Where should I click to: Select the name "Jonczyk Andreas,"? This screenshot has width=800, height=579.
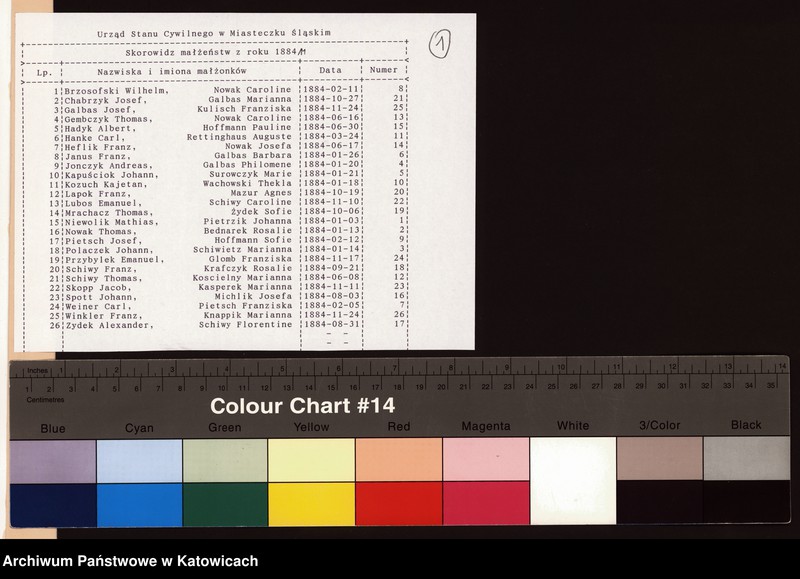pyautogui.click(x=109, y=166)
